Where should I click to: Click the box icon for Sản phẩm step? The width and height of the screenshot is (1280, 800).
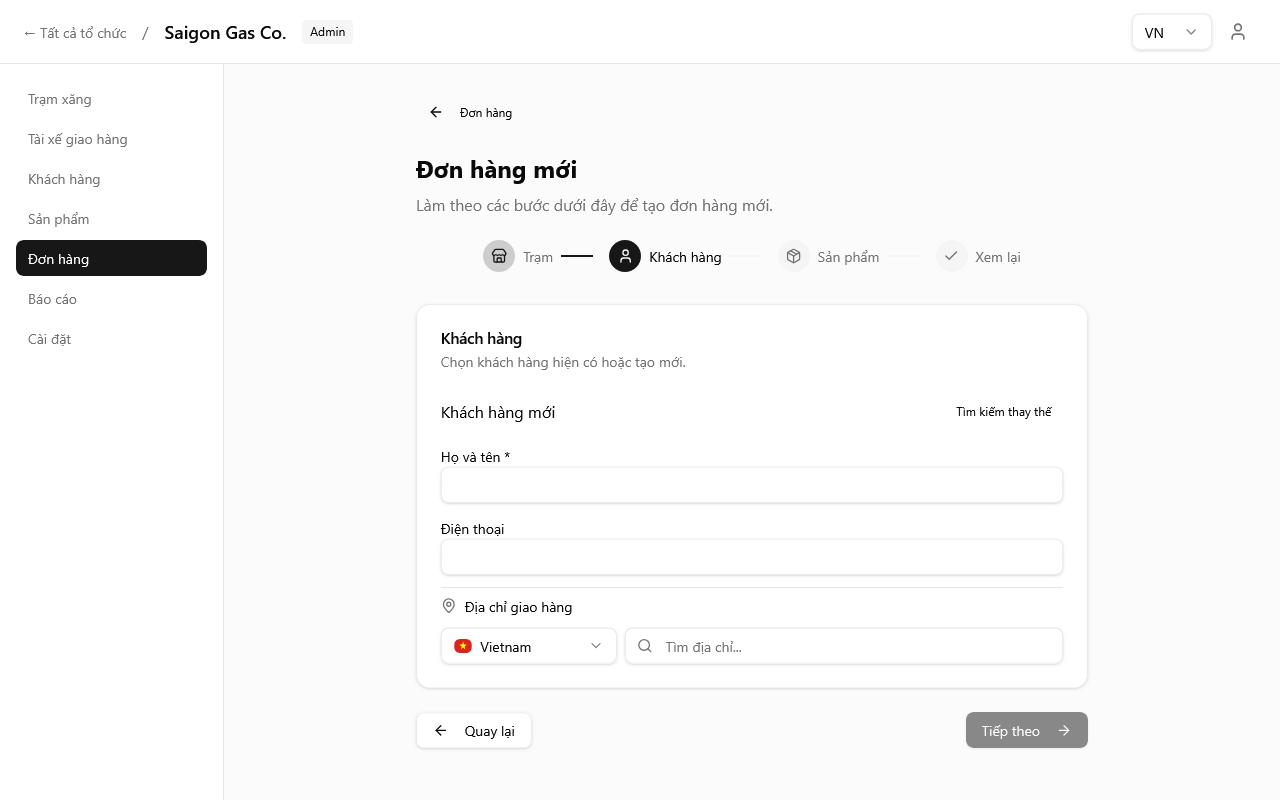793,256
